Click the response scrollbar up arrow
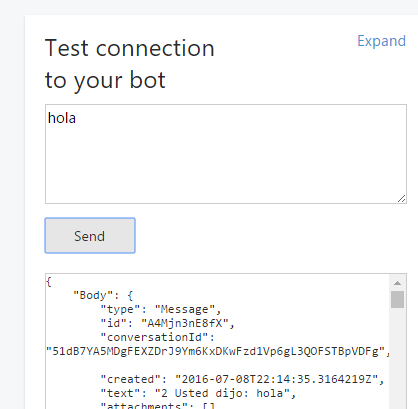Viewport: 418px width, 409px height. [397, 283]
